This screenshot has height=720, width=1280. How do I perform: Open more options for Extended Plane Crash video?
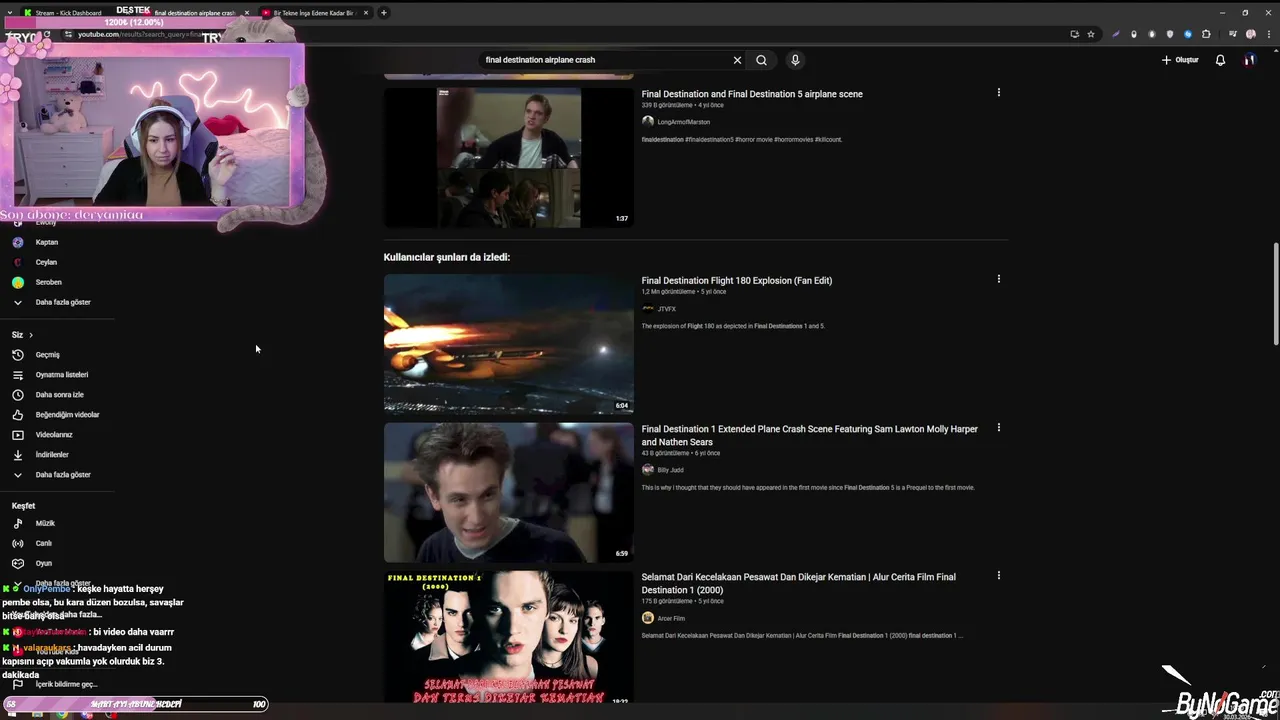[x=998, y=428]
